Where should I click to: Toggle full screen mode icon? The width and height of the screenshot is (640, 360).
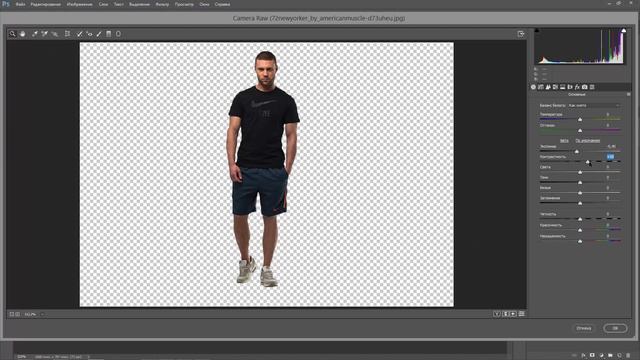click(521, 34)
